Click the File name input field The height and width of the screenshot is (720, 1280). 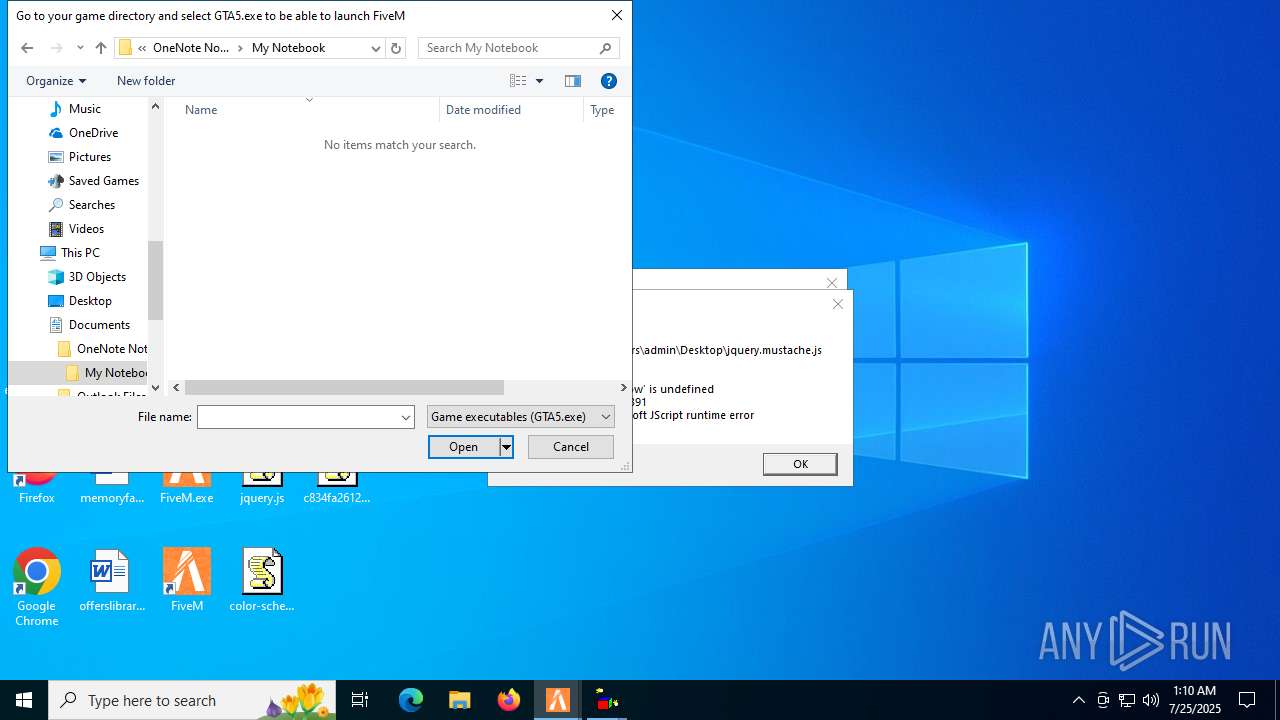[x=298, y=417]
